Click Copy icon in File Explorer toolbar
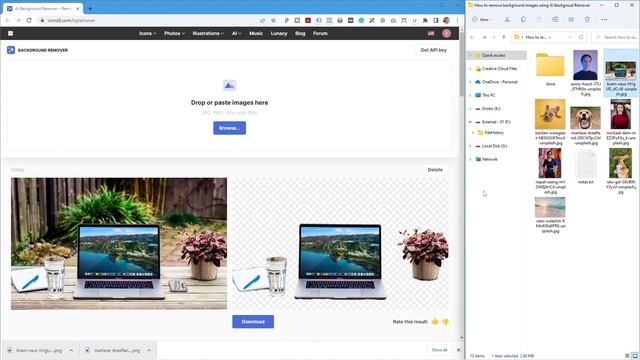 [x=523, y=19]
